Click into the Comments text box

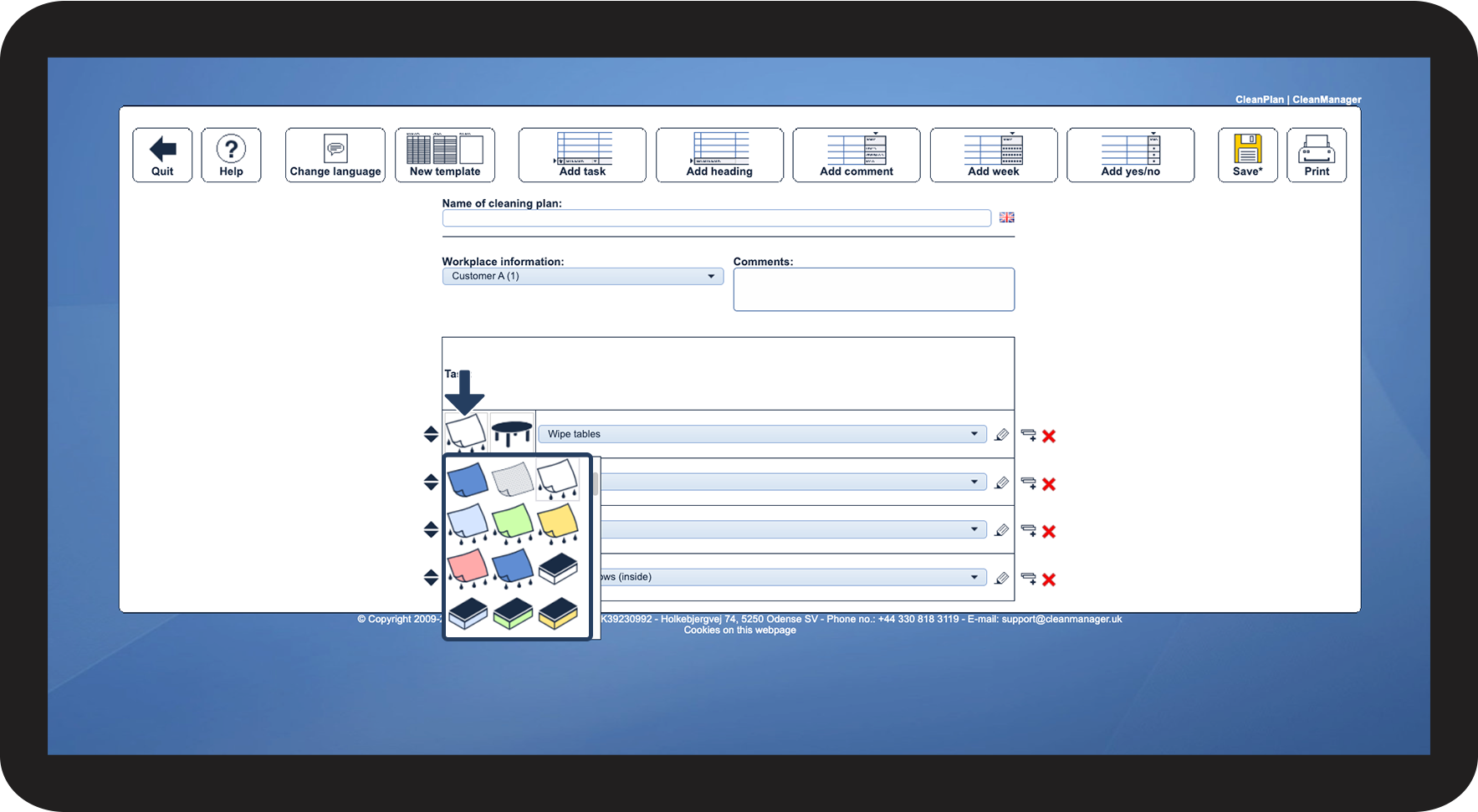tap(874, 289)
